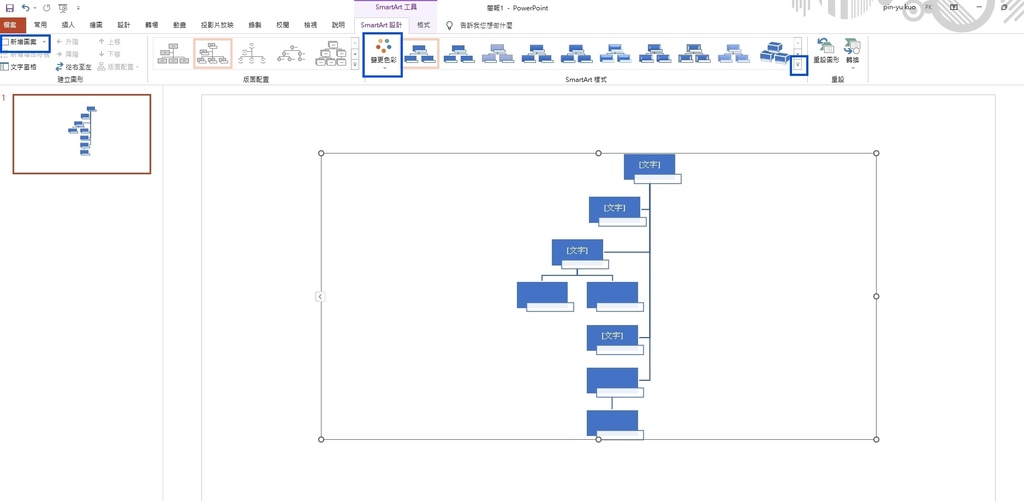Open the 校閱 tab
This screenshot has height=501, width=1024.
283,25
